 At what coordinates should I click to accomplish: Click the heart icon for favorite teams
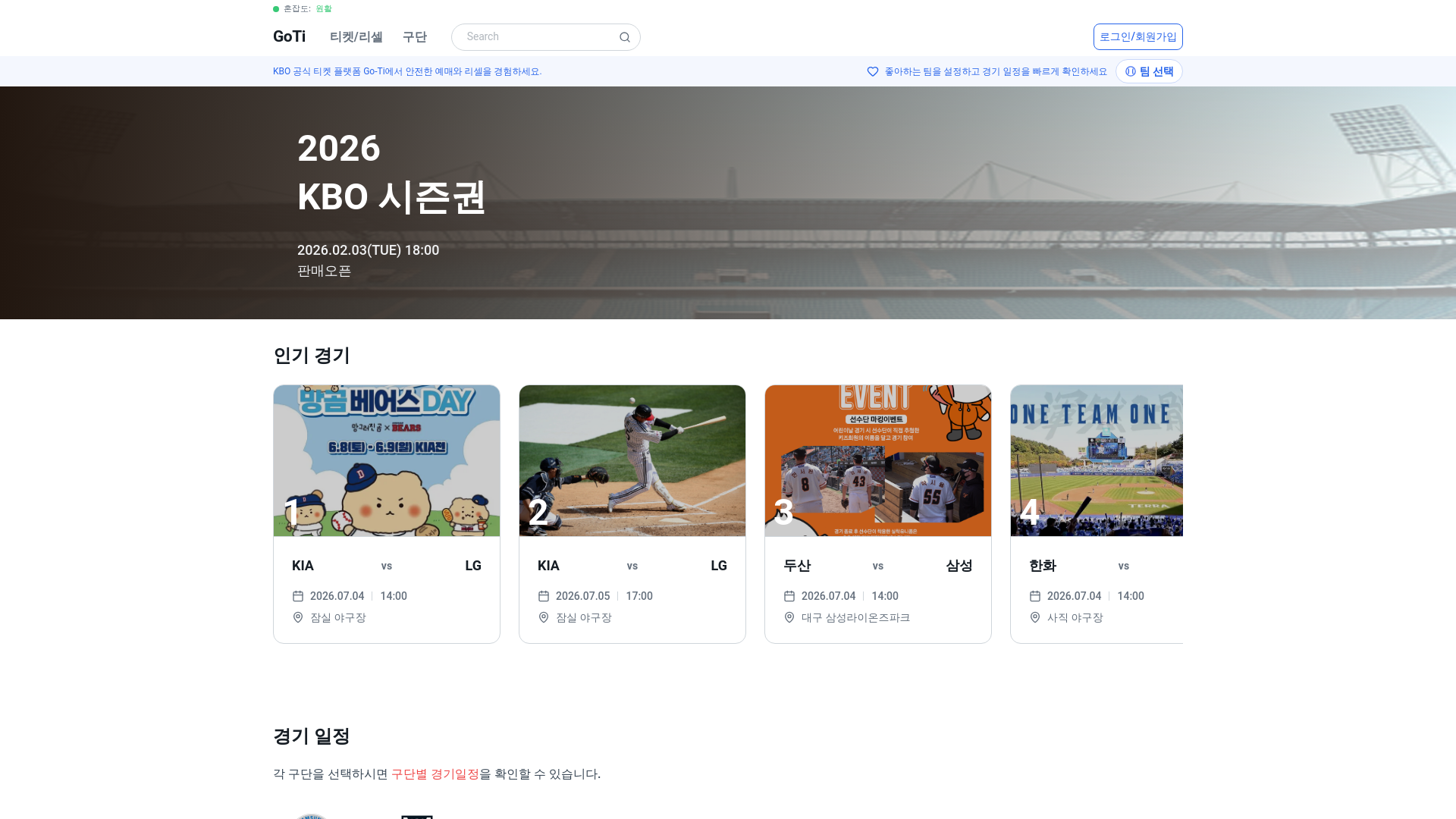873,71
